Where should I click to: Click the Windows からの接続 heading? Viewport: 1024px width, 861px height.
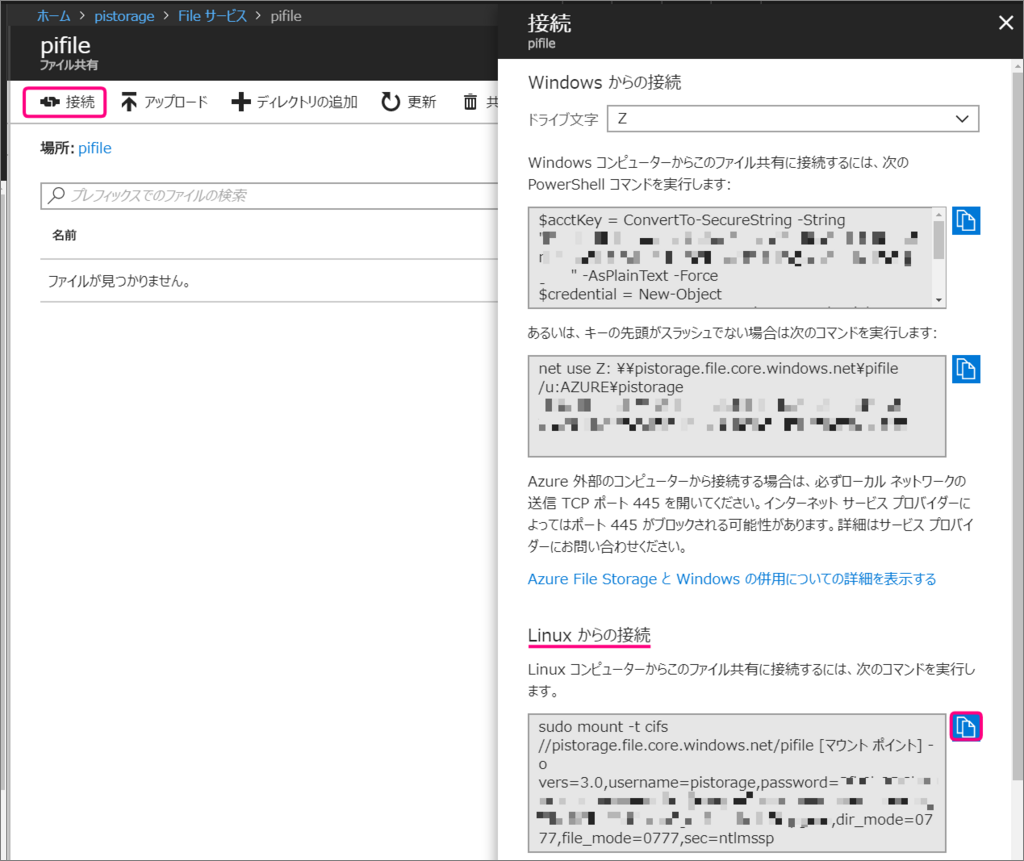605,82
